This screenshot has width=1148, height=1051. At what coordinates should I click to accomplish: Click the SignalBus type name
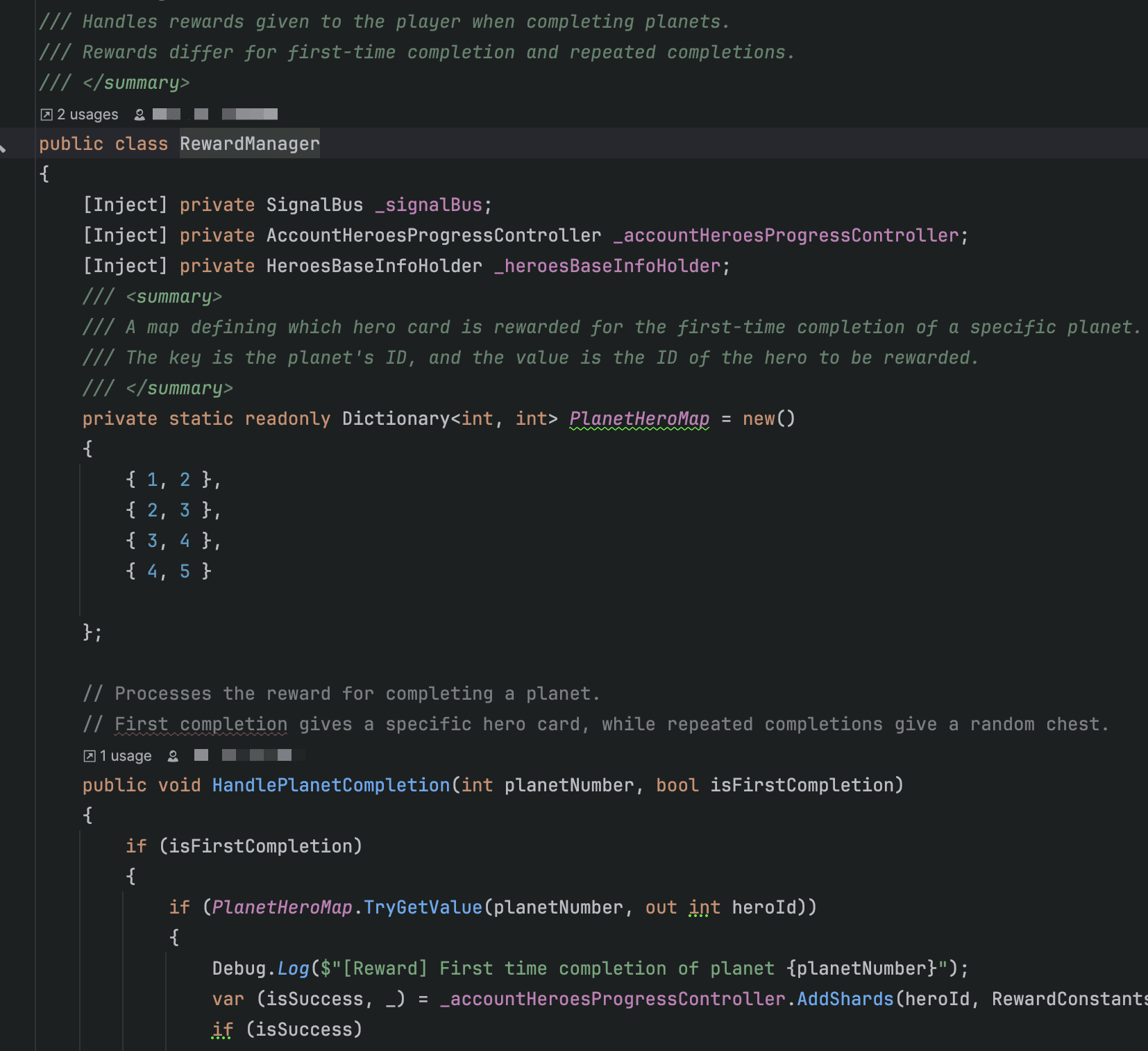[314, 205]
